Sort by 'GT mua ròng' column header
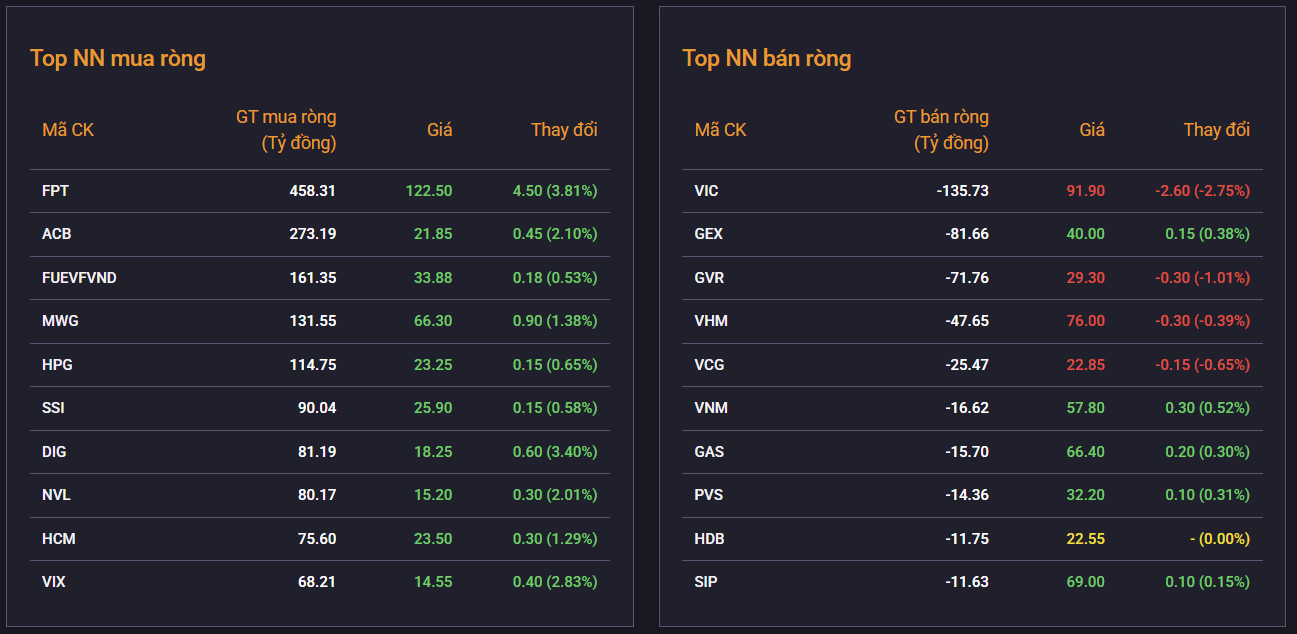Image resolution: width=1297 pixels, height=634 pixels. [286, 130]
